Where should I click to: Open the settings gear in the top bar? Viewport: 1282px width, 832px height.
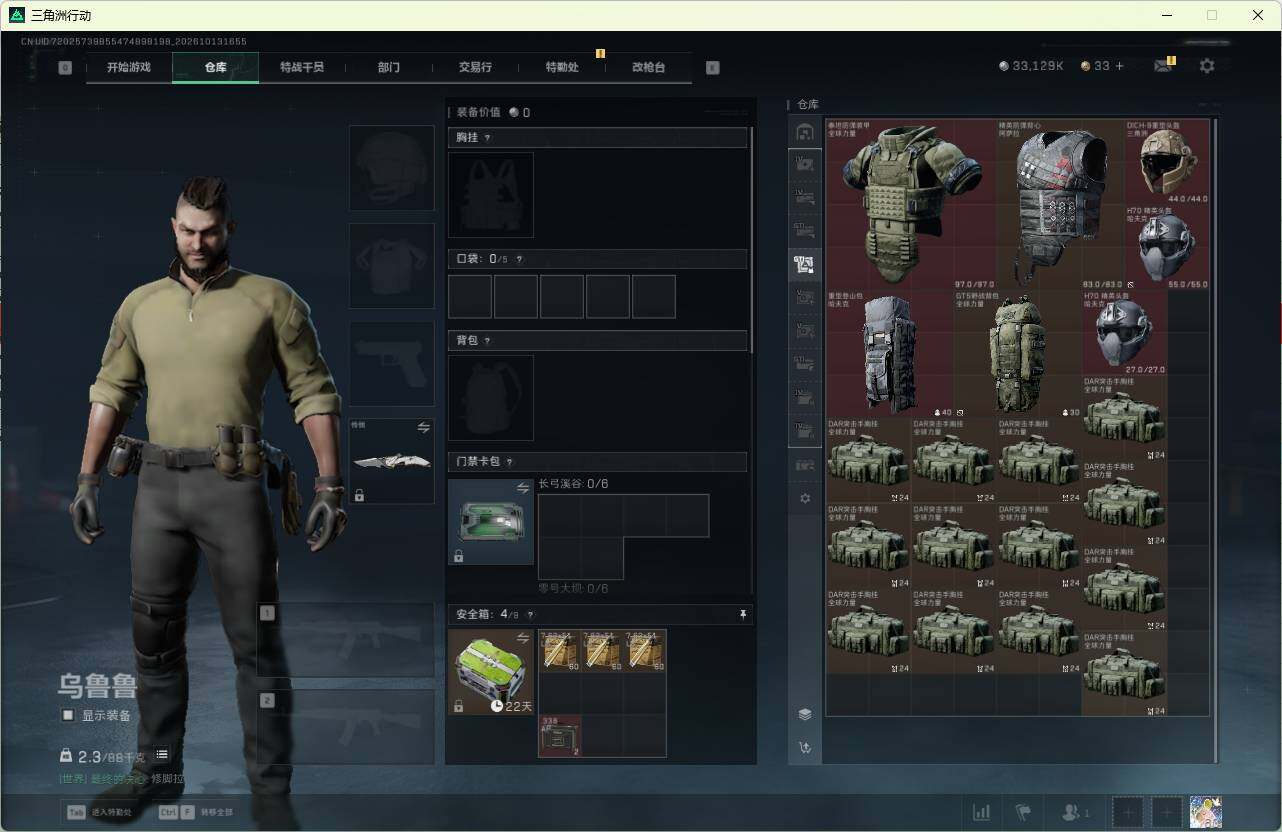click(1207, 66)
